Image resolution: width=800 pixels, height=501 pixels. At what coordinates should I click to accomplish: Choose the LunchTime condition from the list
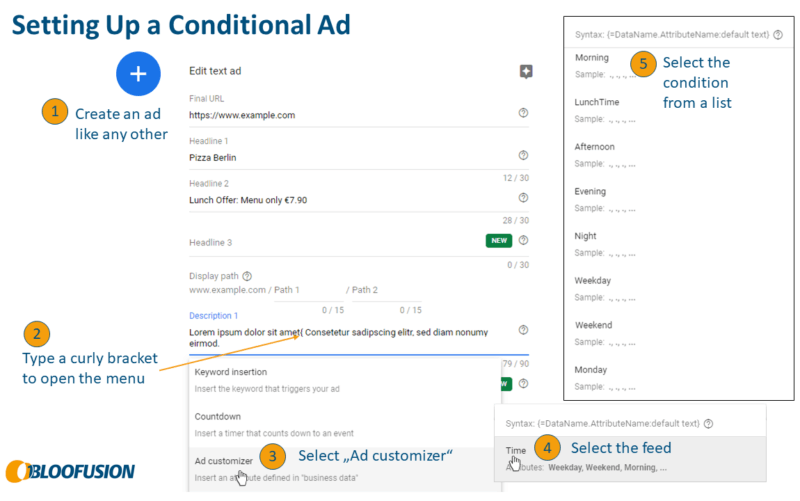click(597, 102)
